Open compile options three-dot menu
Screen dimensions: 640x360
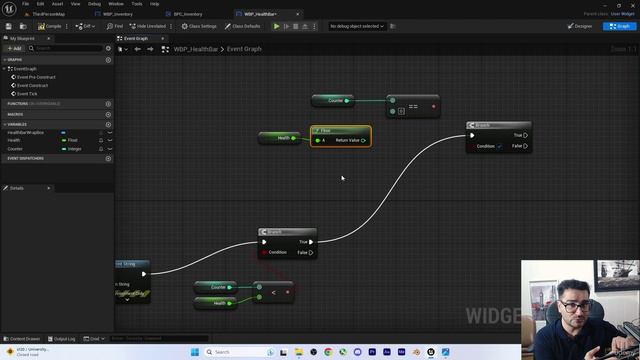[x=67, y=26]
